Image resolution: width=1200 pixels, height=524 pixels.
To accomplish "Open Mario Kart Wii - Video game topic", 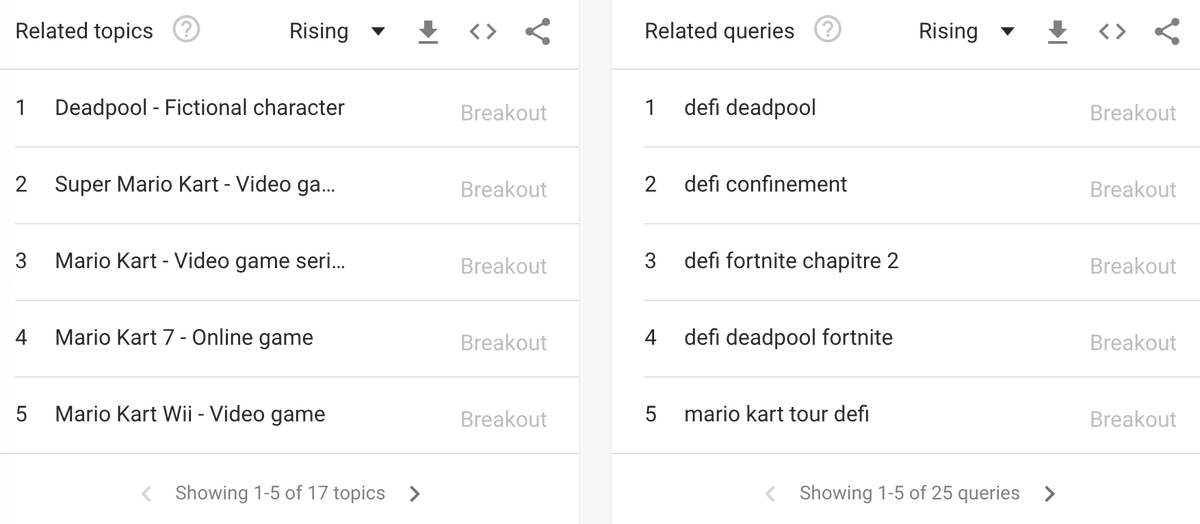I will click(x=289, y=415).
